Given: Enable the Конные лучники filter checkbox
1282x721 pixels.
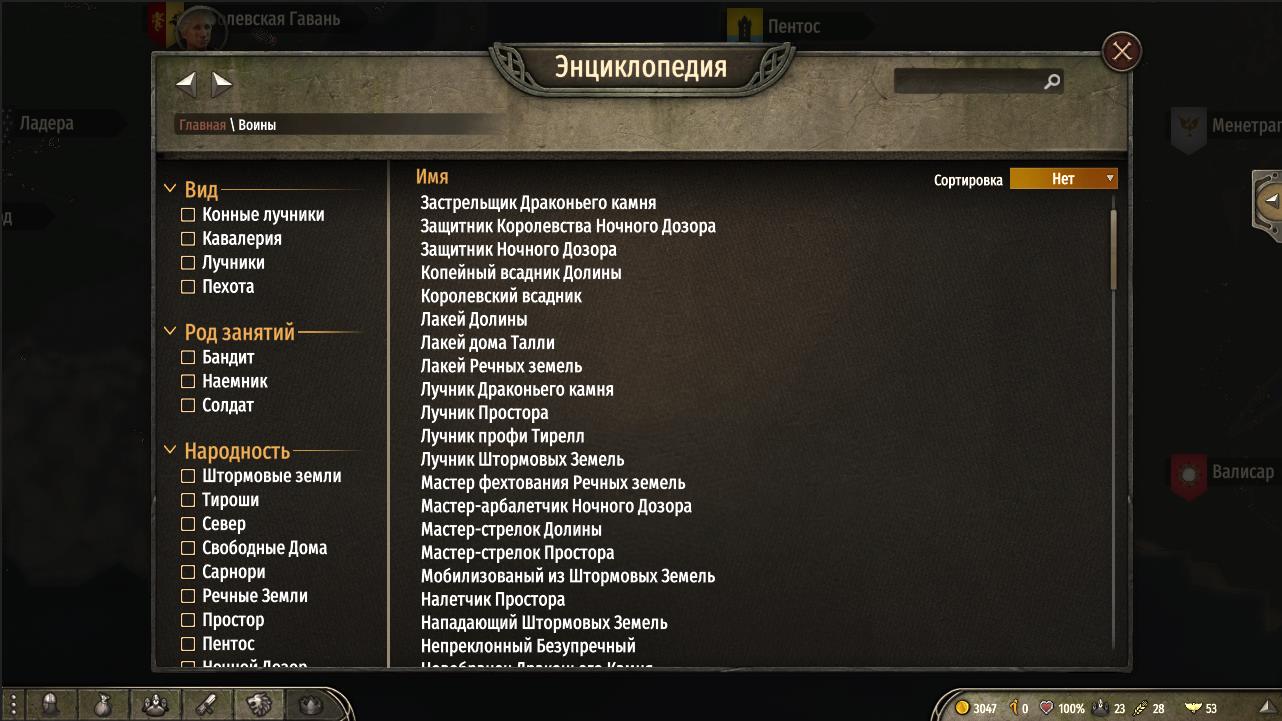Looking at the screenshot, I should pos(187,215).
